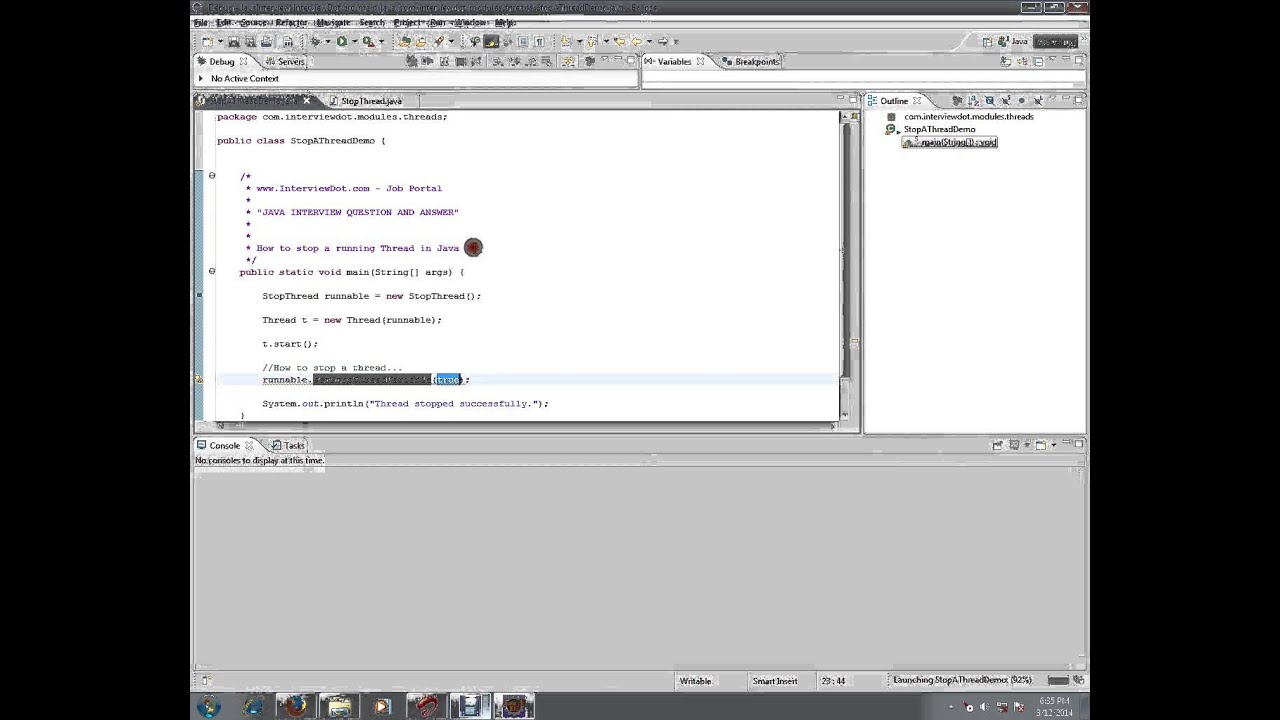
Task: Click the Next Annotation toolbar icon
Action: tap(566, 41)
